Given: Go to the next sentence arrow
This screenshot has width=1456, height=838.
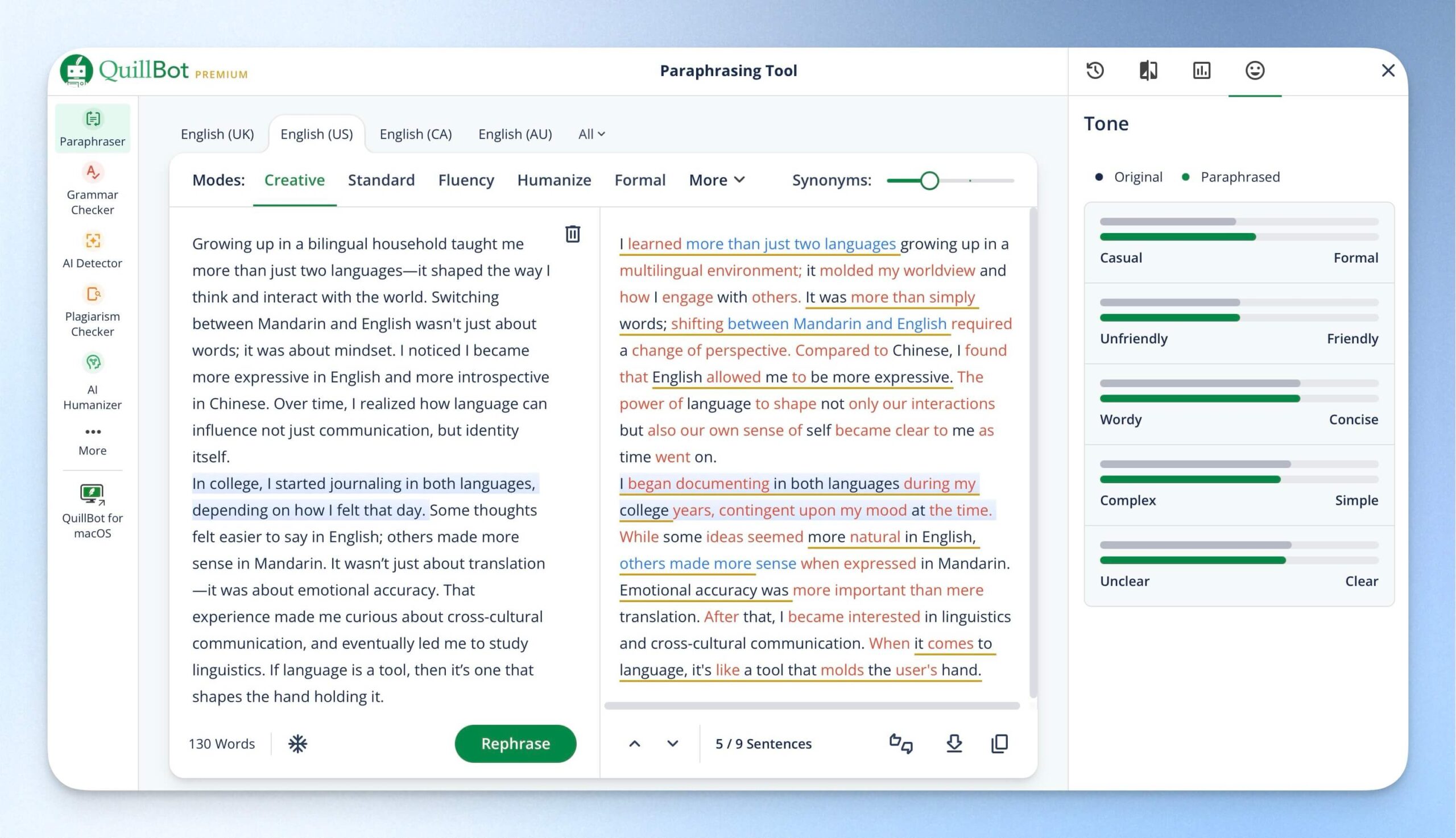Looking at the screenshot, I should coord(672,744).
